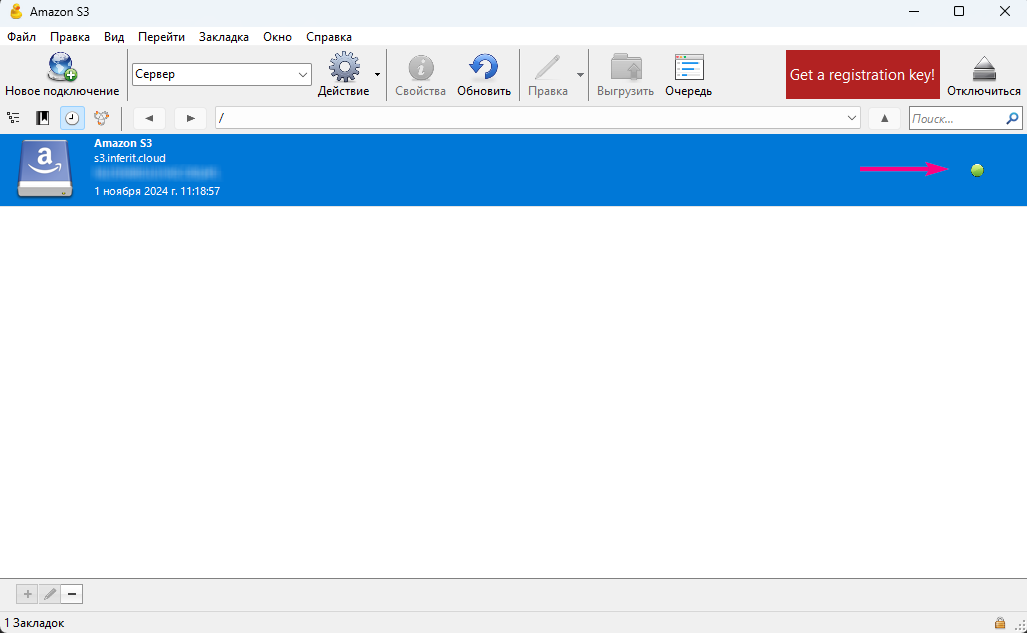
Task: Open the Действие gear menu
Action: 343,74
